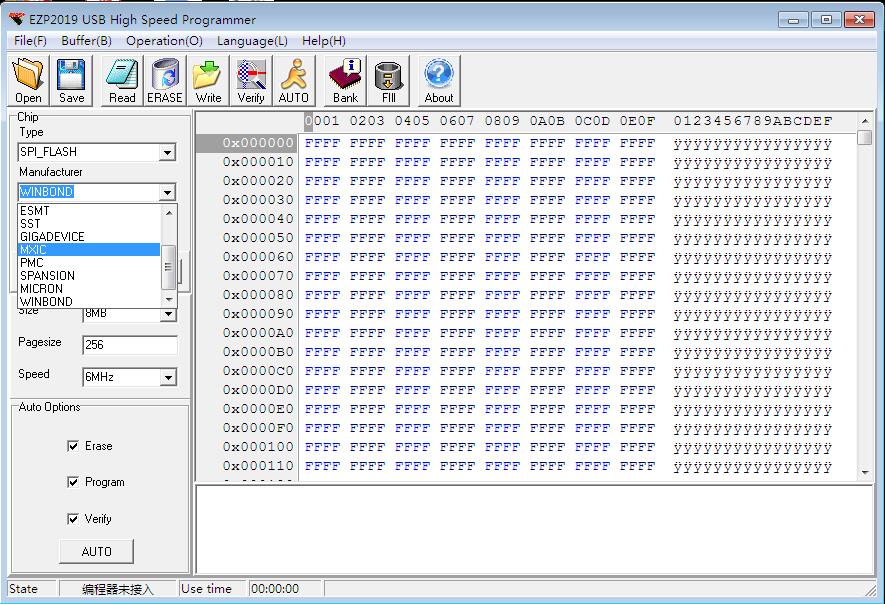Open the Operation(O) menu

click(164, 41)
